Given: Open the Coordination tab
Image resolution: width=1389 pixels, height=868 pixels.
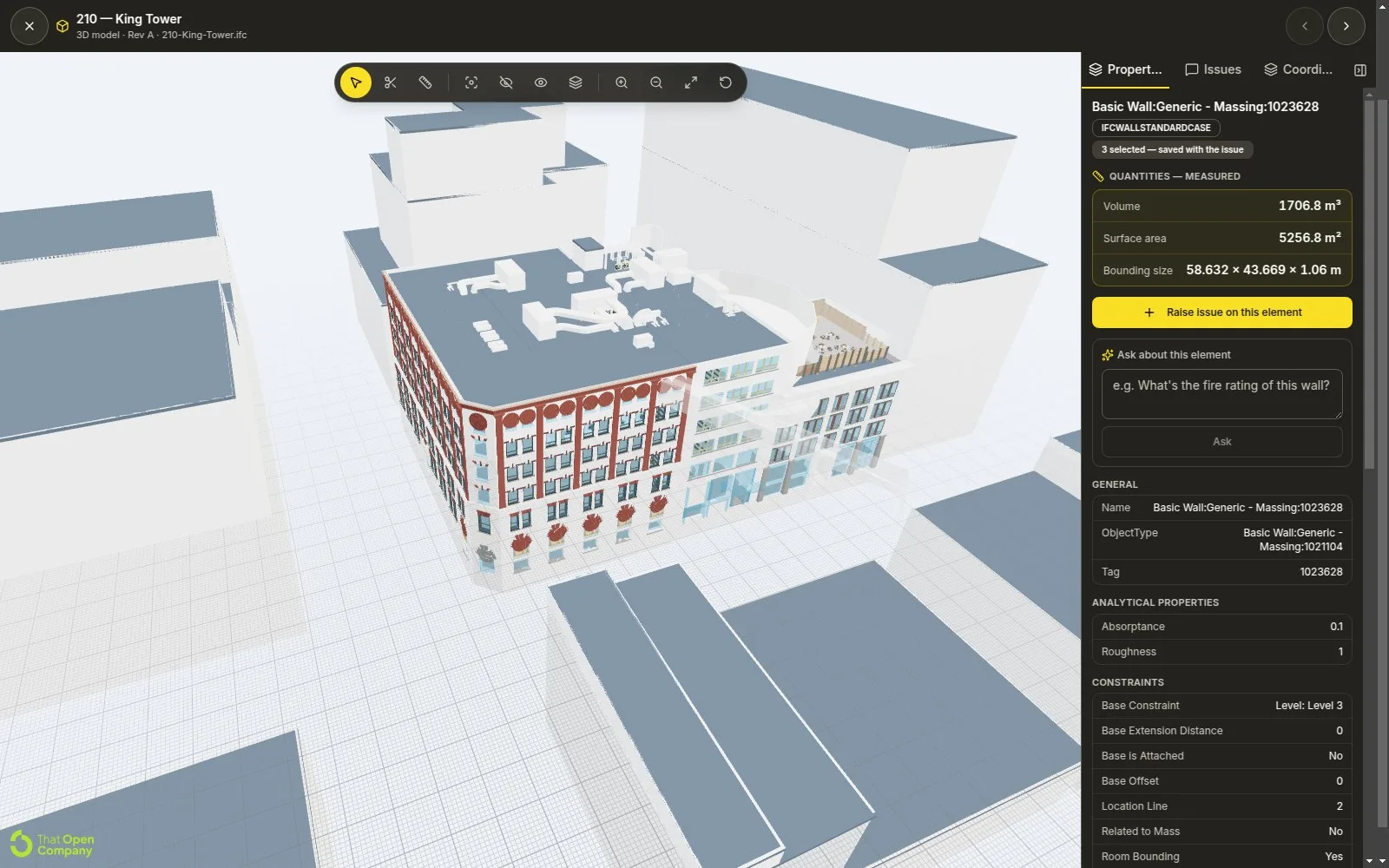Looking at the screenshot, I should [1298, 69].
